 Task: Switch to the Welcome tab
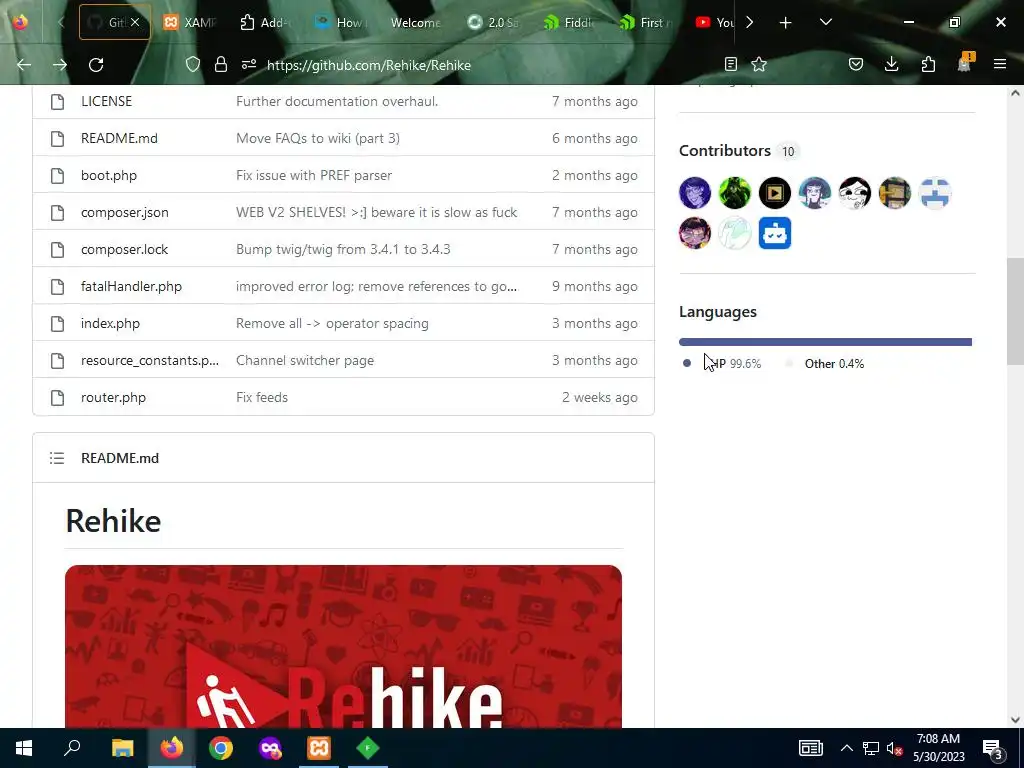point(415,22)
